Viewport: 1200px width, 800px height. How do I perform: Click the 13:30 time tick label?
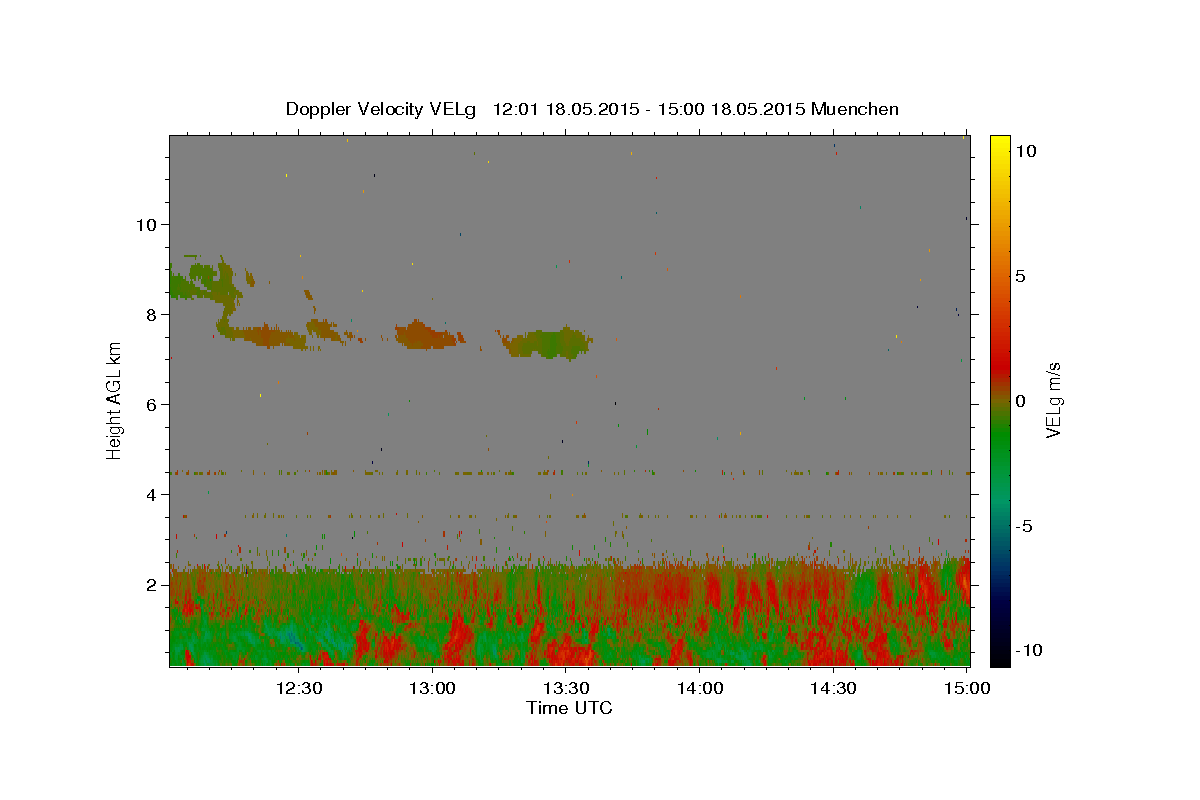pyautogui.click(x=566, y=688)
